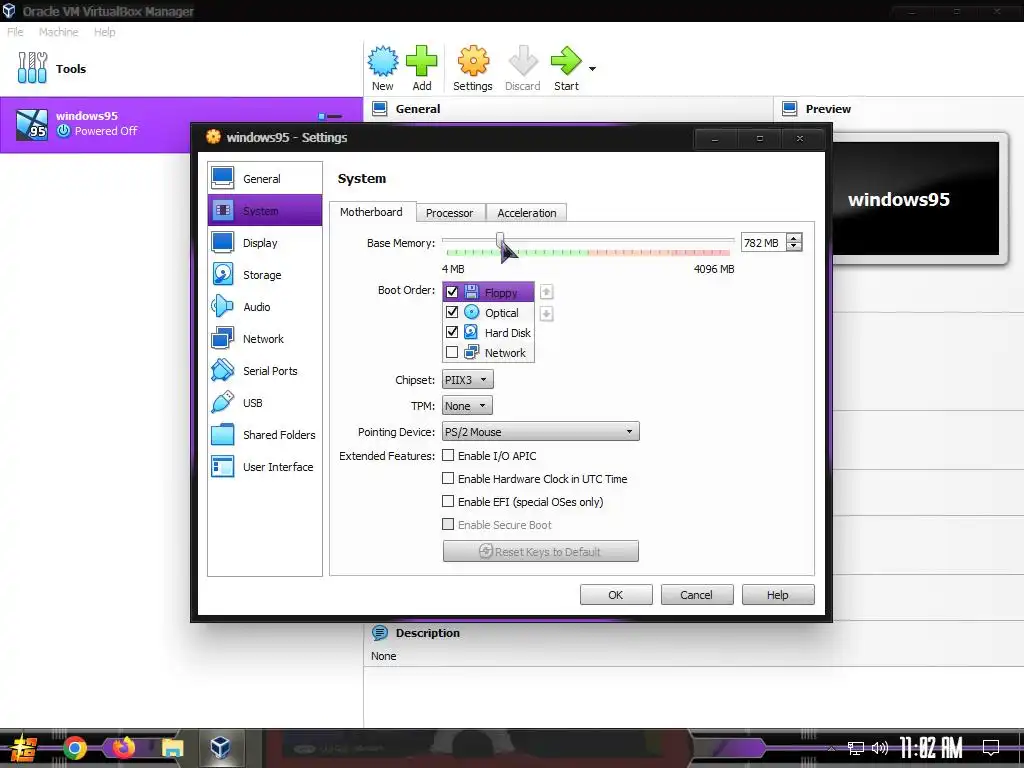1024x768 pixels.
Task: Move boot item down arrow
Action: coord(547,314)
